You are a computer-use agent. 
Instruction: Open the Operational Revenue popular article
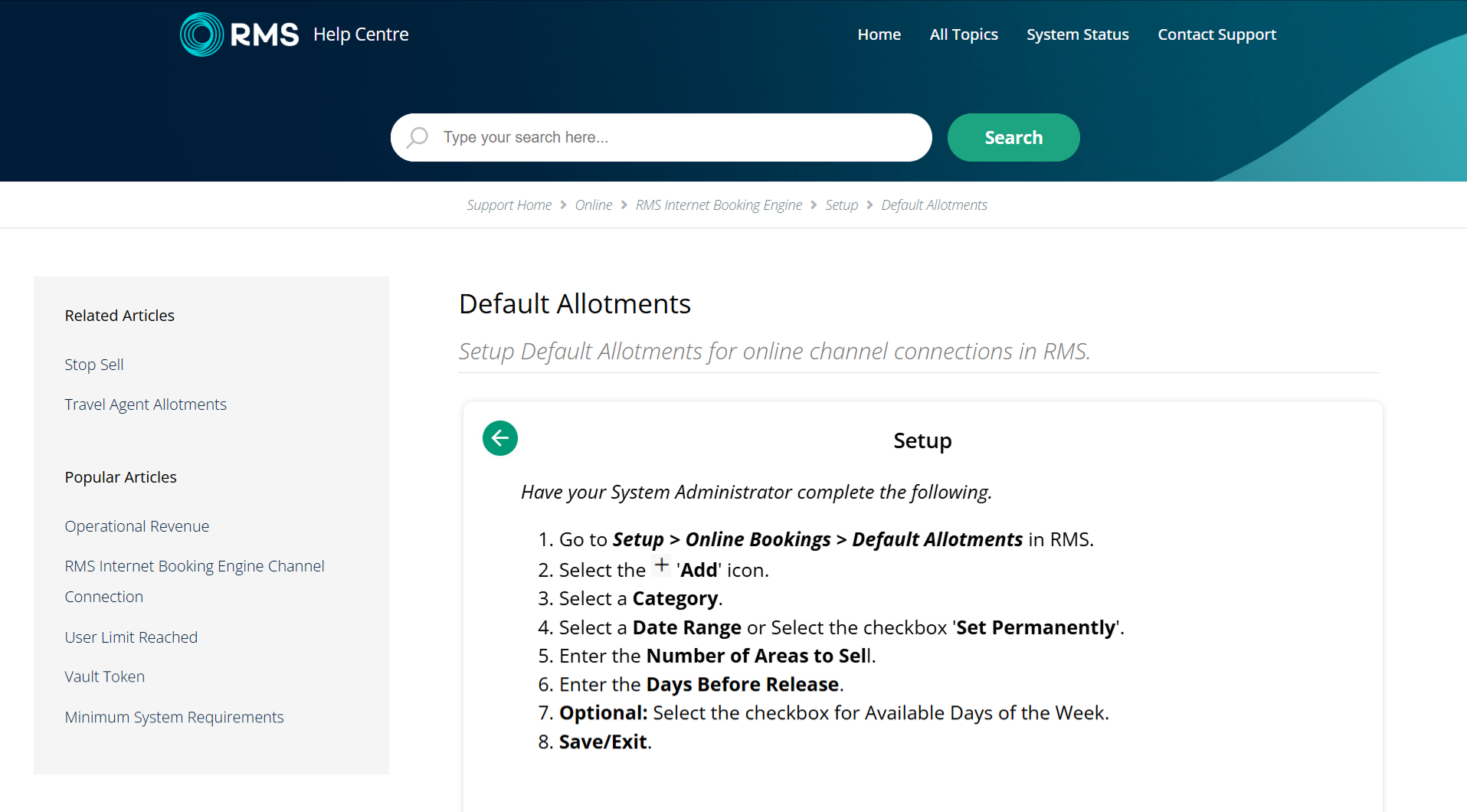click(137, 526)
